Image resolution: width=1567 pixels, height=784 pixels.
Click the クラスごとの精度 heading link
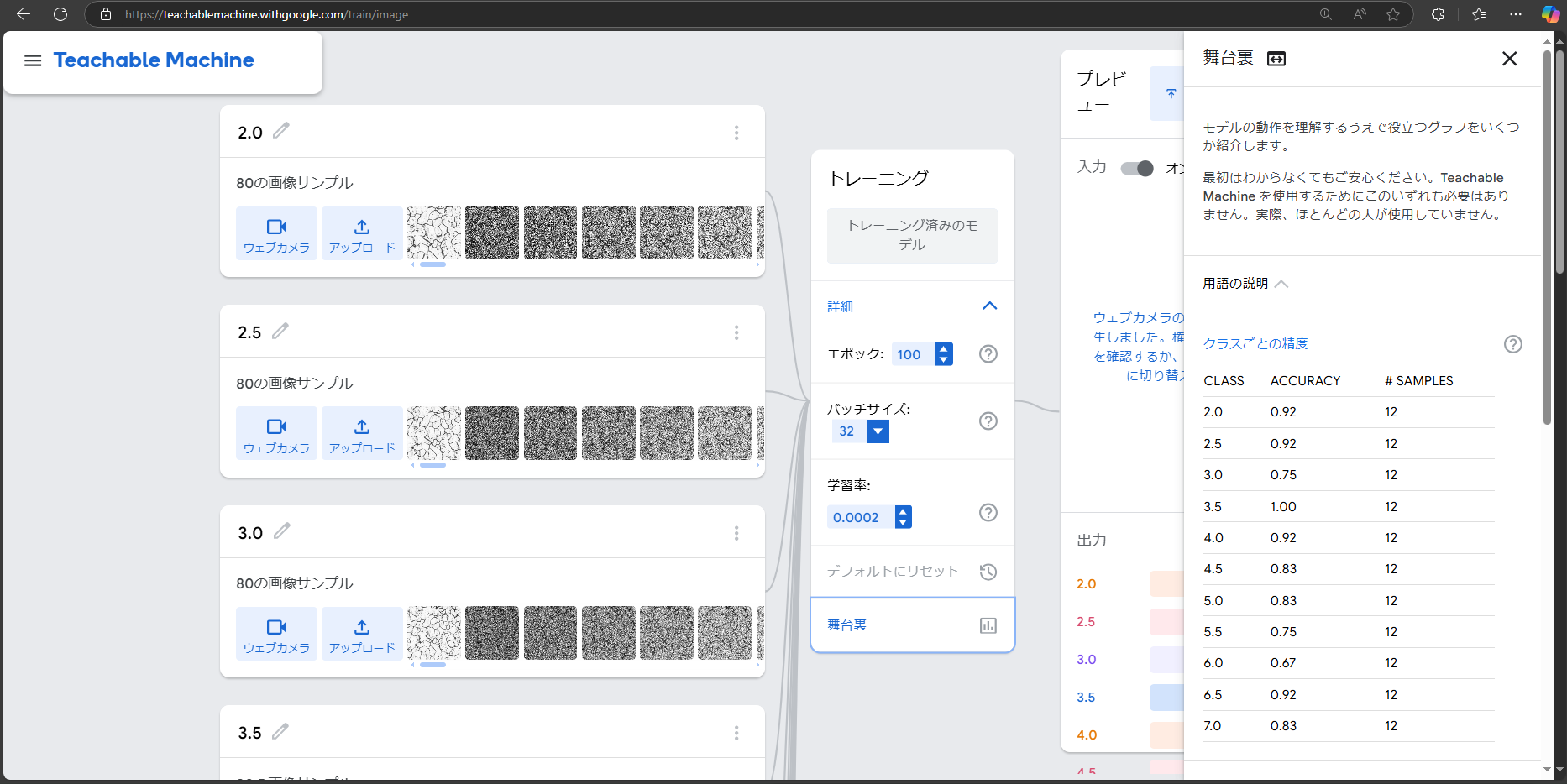1255,343
